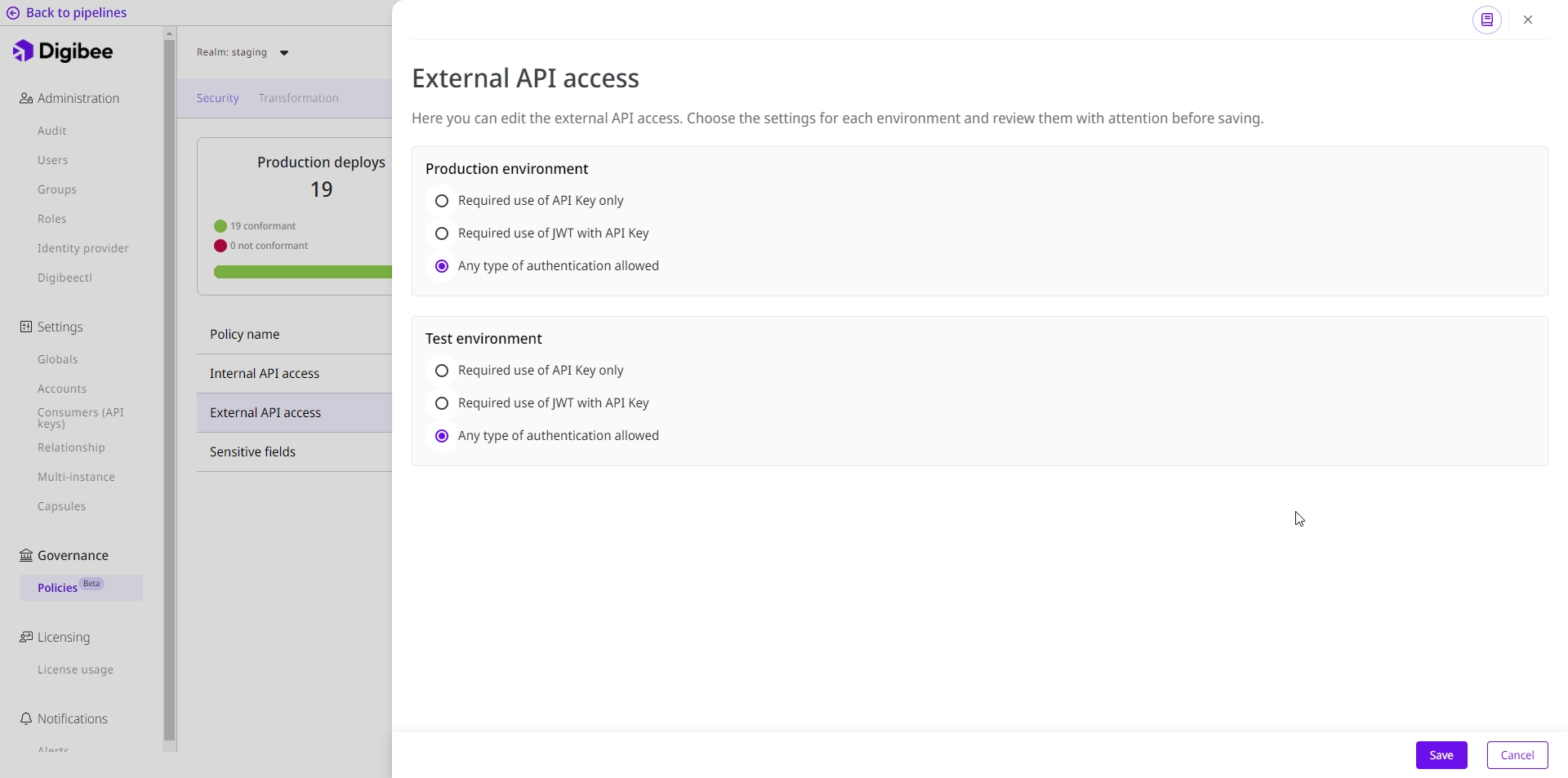Click the Licensing section icon
This screenshot has height=778, width=1568.
[26, 638]
